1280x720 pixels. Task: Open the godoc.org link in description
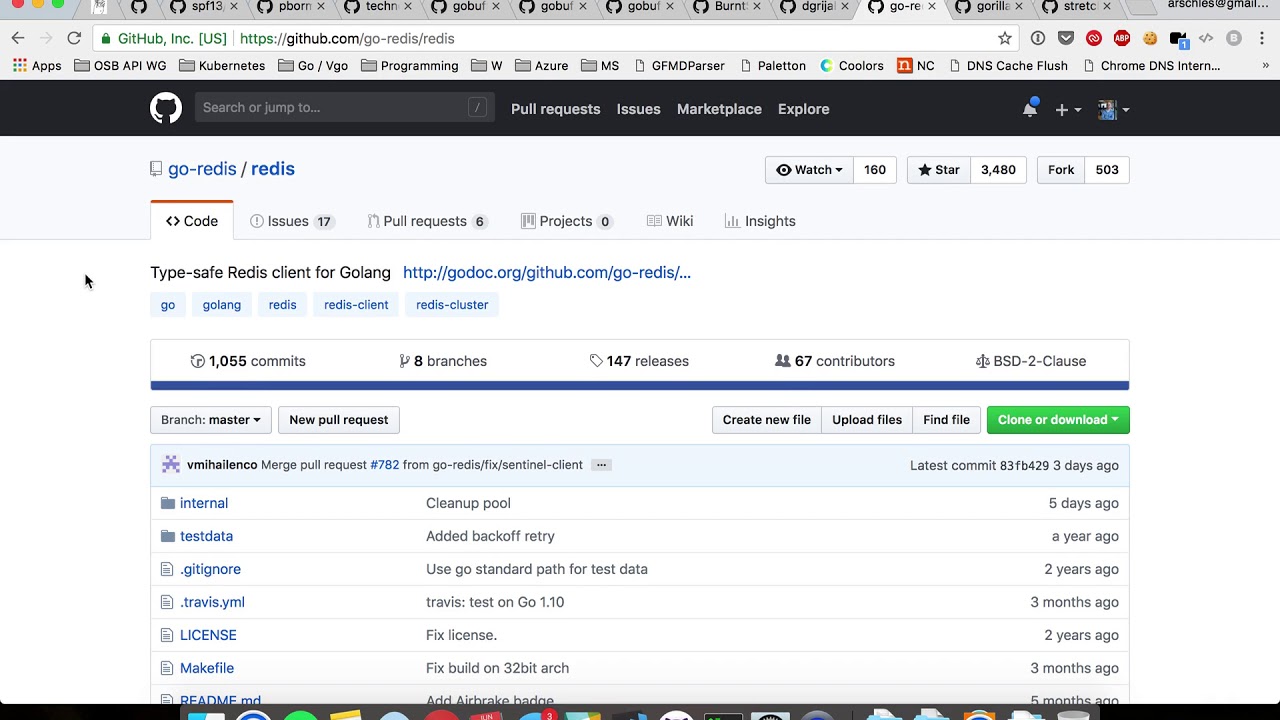(547, 272)
